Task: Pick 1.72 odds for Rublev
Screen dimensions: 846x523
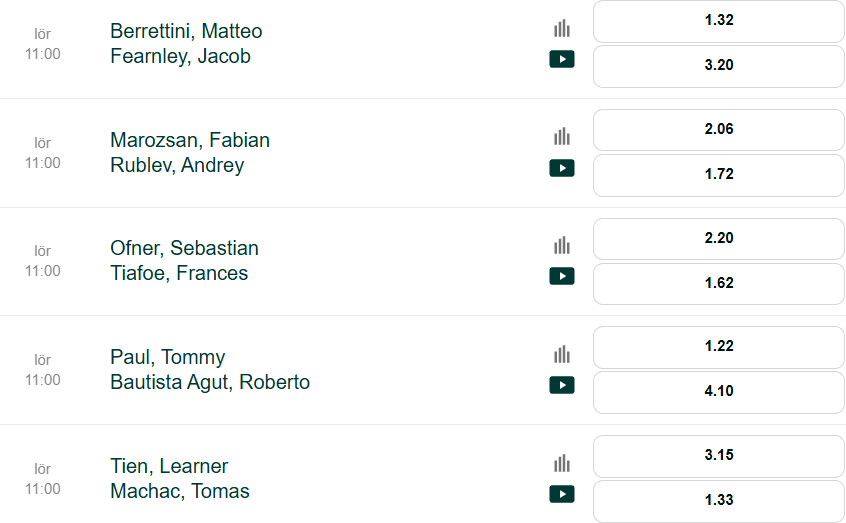Action: (719, 175)
